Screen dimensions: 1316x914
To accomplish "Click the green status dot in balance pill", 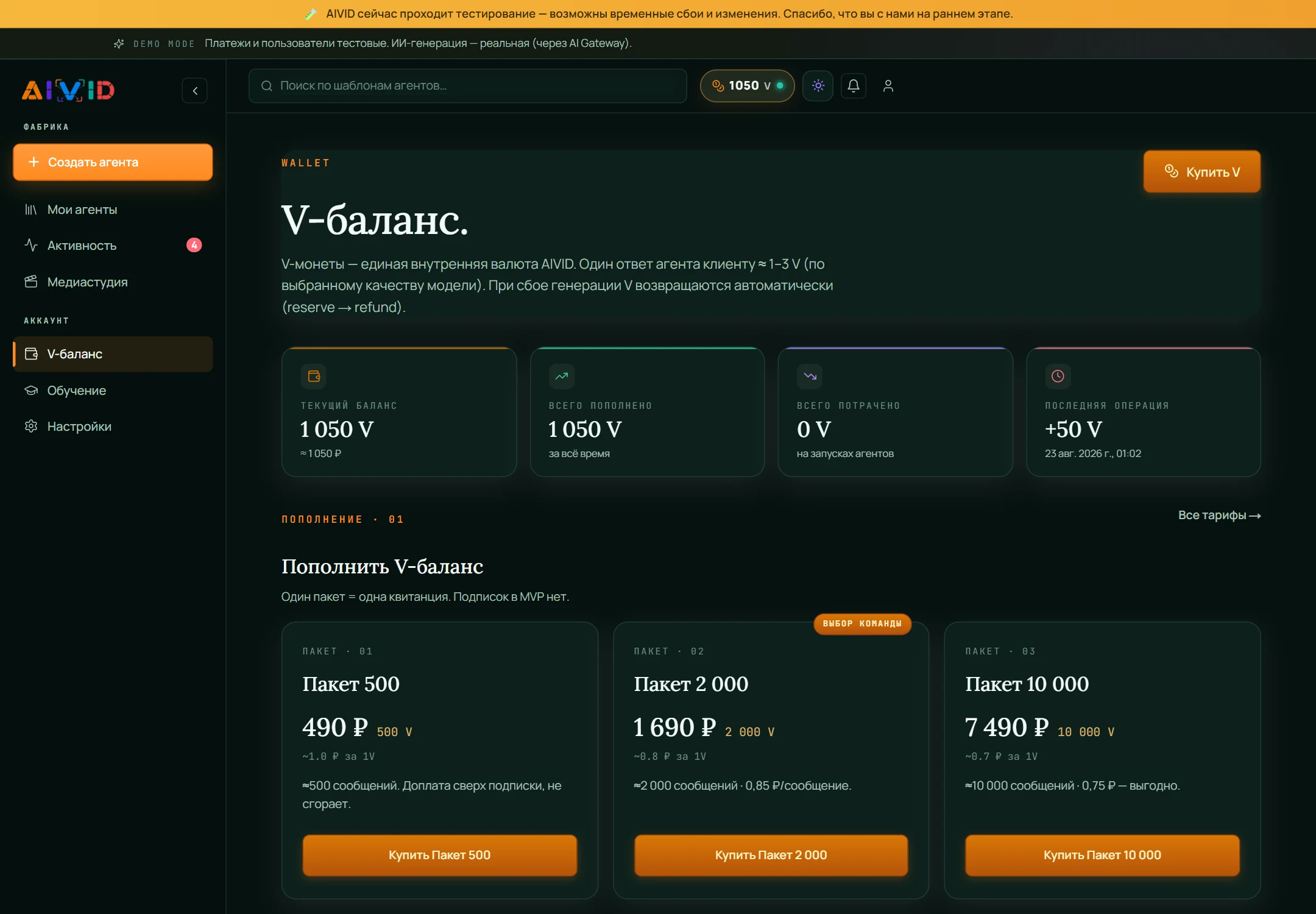I will pos(780,86).
